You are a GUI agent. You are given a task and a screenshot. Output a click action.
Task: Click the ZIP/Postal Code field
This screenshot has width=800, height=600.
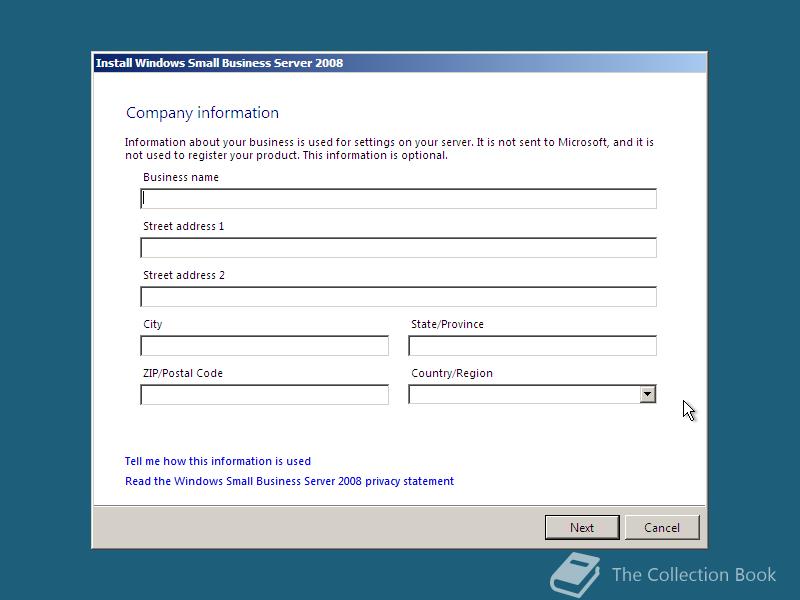tap(264, 394)
